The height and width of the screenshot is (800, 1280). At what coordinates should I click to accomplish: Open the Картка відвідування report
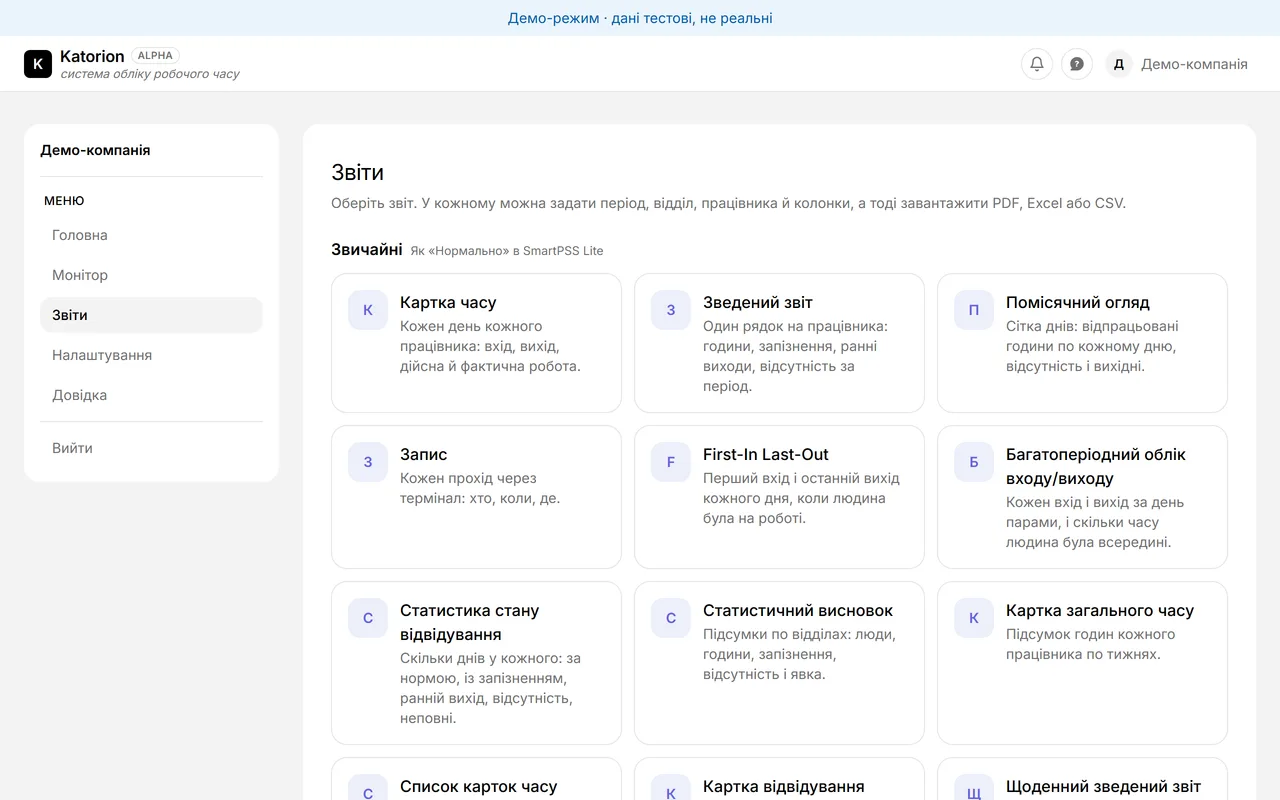779,779
